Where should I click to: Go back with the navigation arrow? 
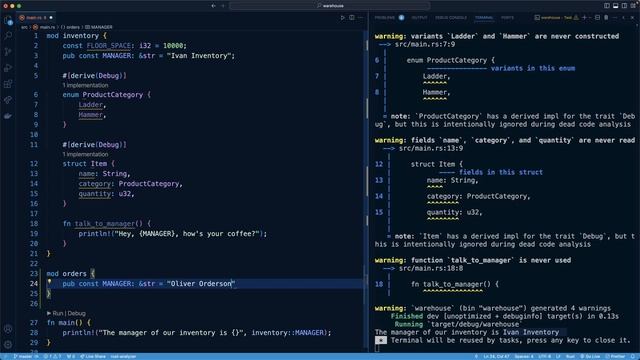pyautogui.click(x=213, y=6)
